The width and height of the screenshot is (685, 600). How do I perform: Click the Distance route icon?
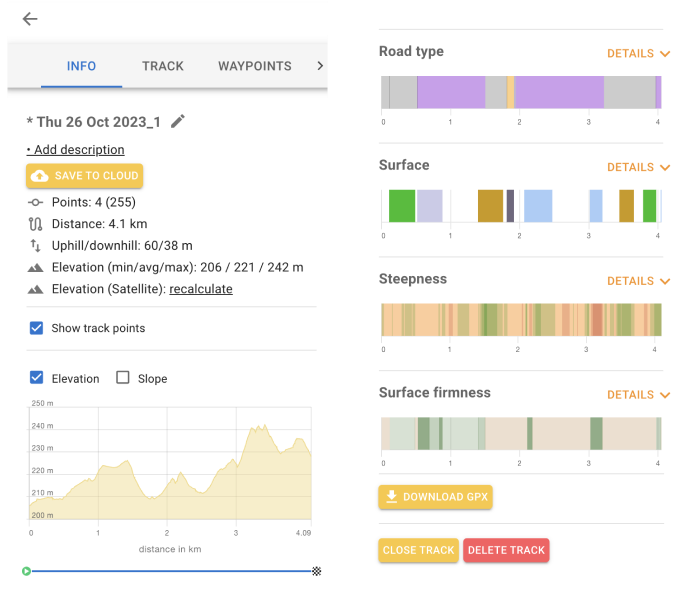coord(36,223)
